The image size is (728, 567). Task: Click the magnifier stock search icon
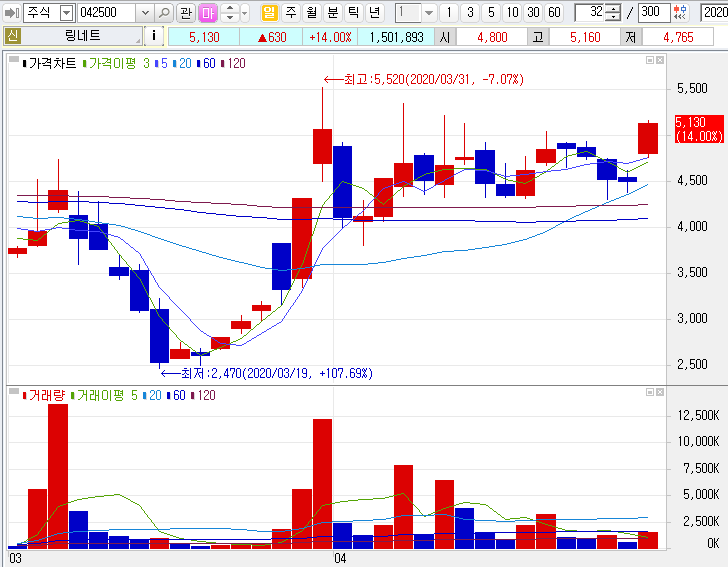click(163, 13)
